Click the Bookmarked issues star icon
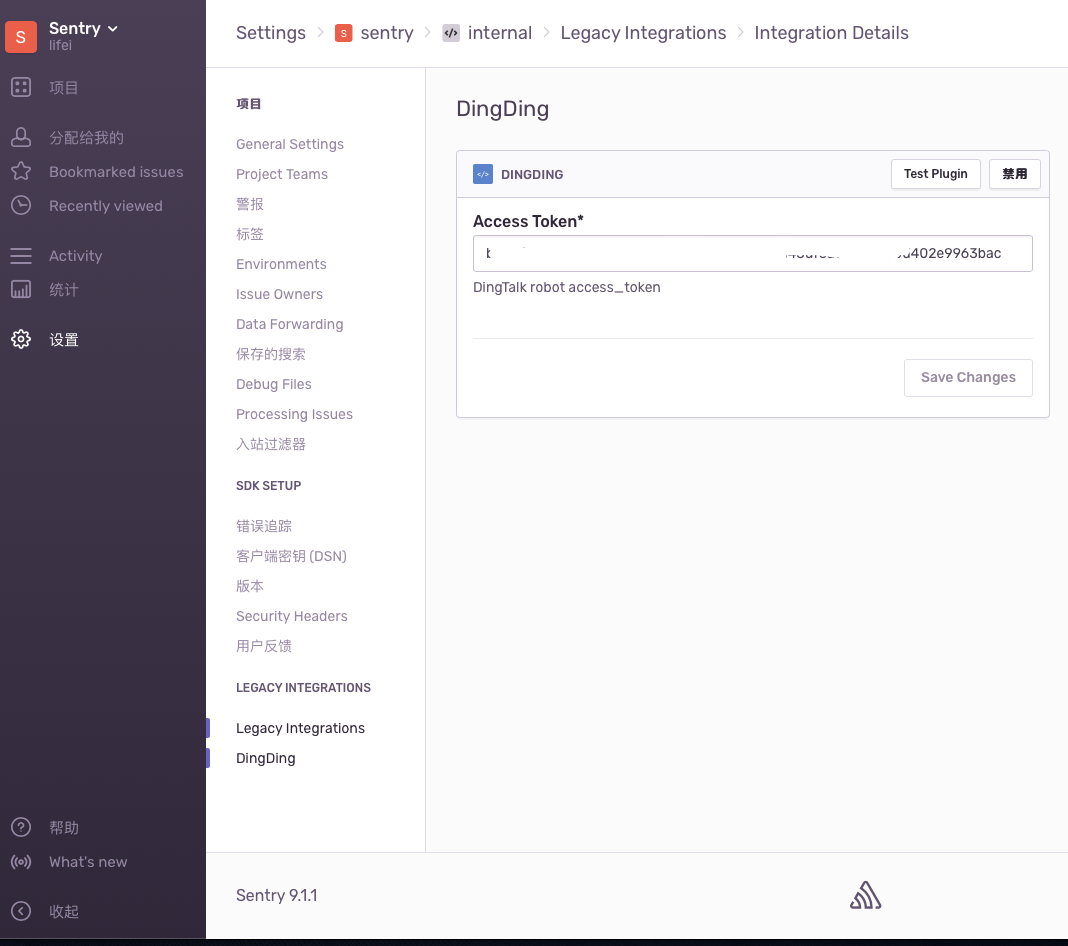 (21, 171)
